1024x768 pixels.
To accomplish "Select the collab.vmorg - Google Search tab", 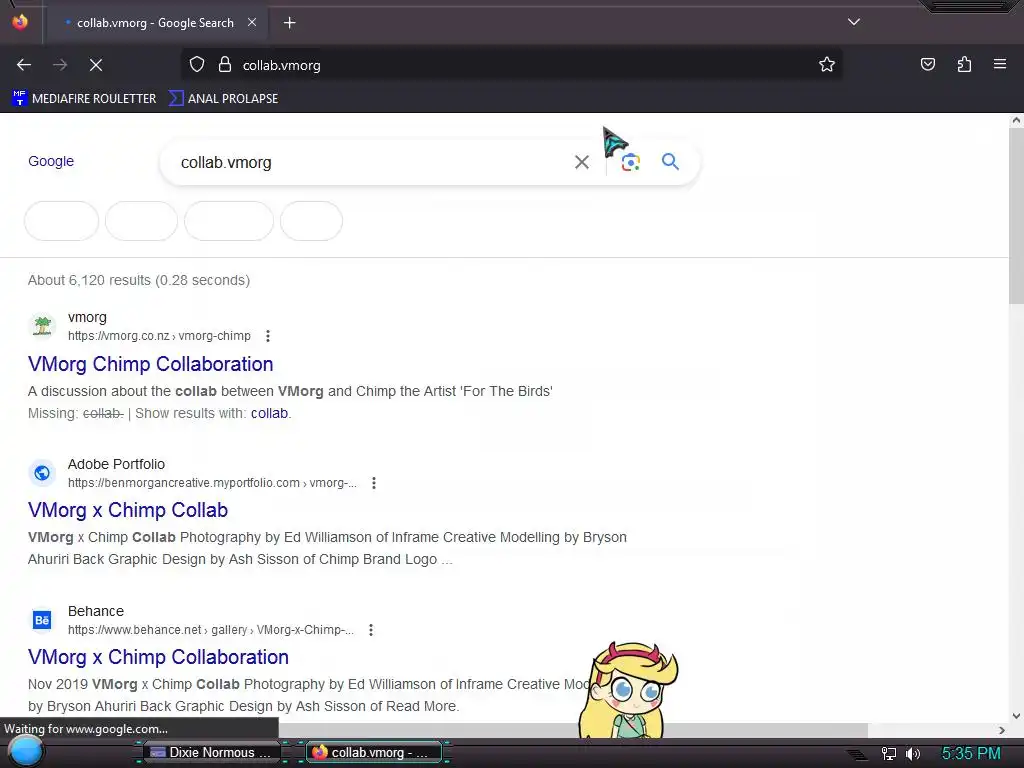I will (x=155, y=23).
